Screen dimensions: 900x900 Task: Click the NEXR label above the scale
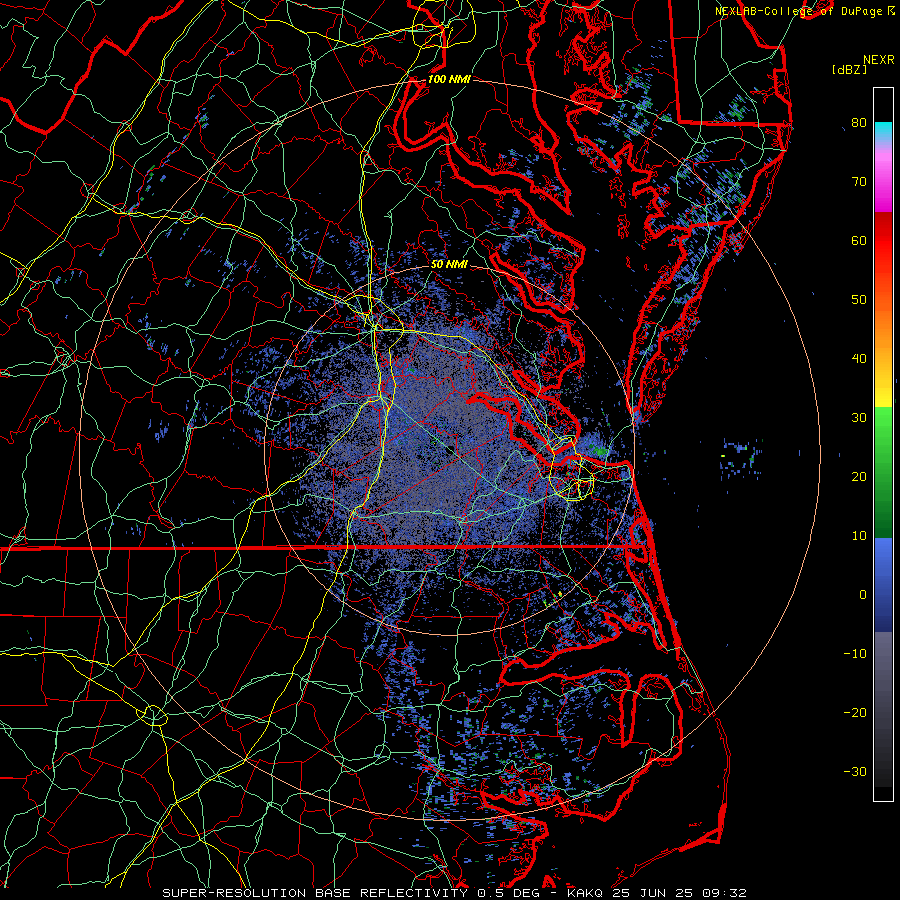click(x=878, y=60)
